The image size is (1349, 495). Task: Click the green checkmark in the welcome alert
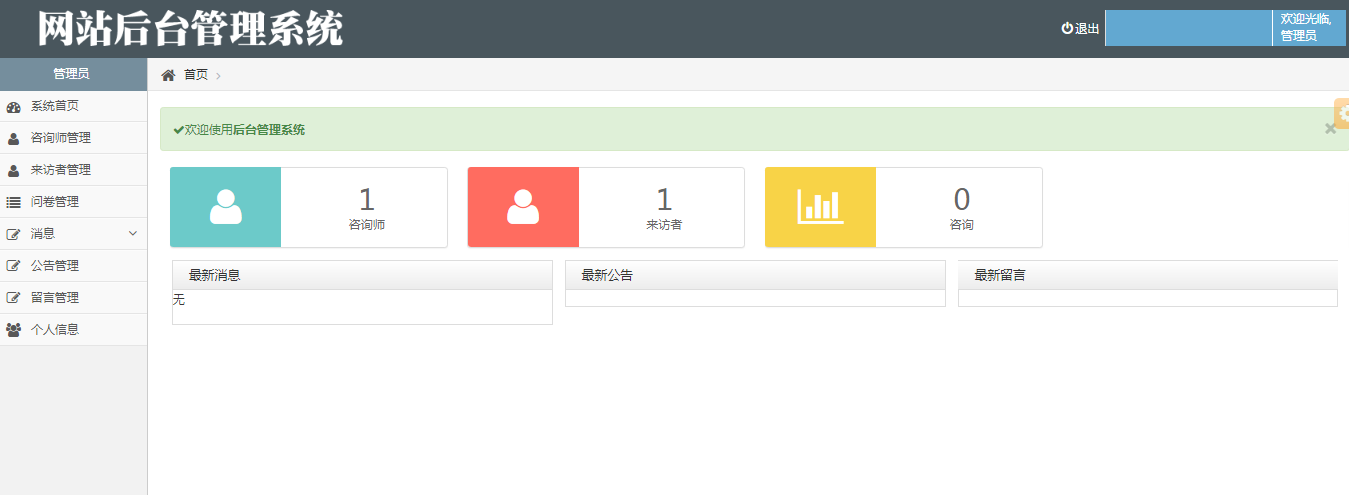coord(179,130)
